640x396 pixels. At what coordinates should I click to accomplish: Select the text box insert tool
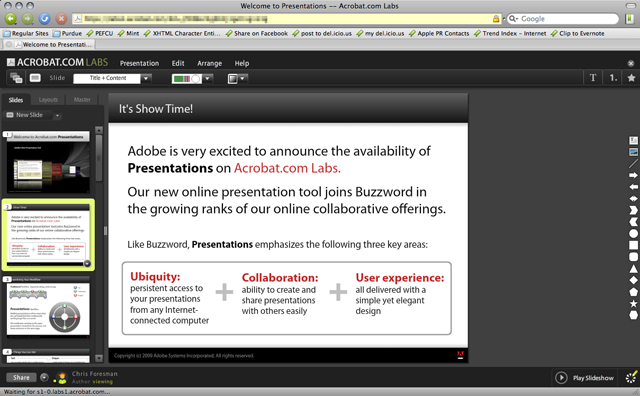click(x=633, y=140)
